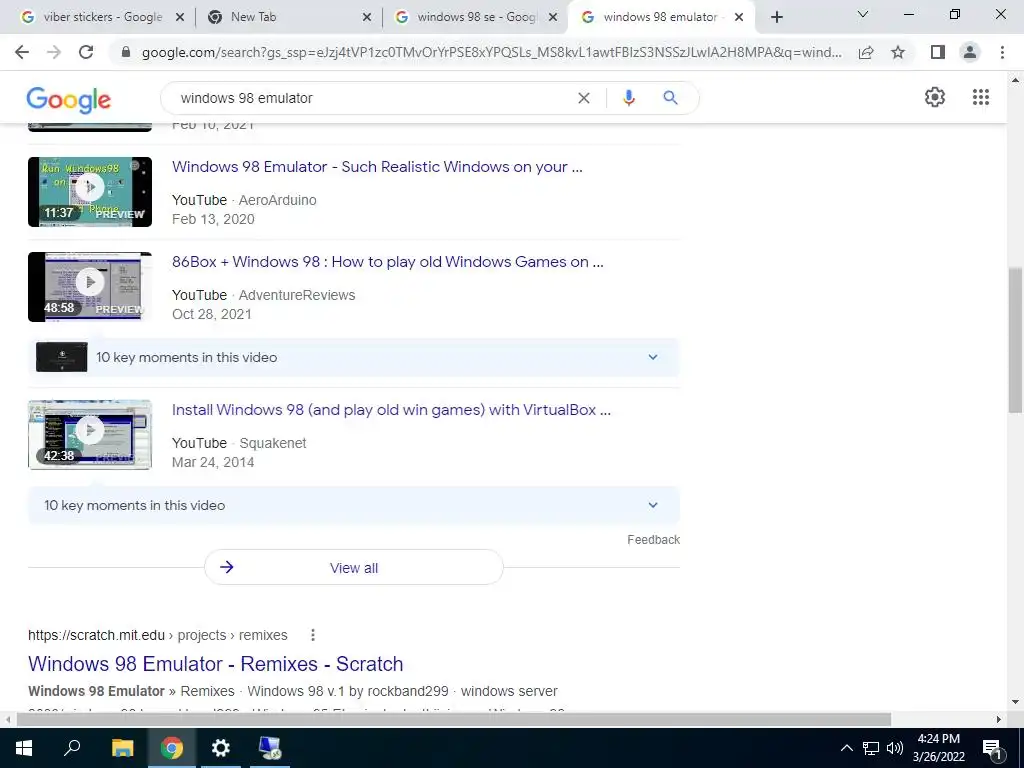Open Windows Start menu

24,748
